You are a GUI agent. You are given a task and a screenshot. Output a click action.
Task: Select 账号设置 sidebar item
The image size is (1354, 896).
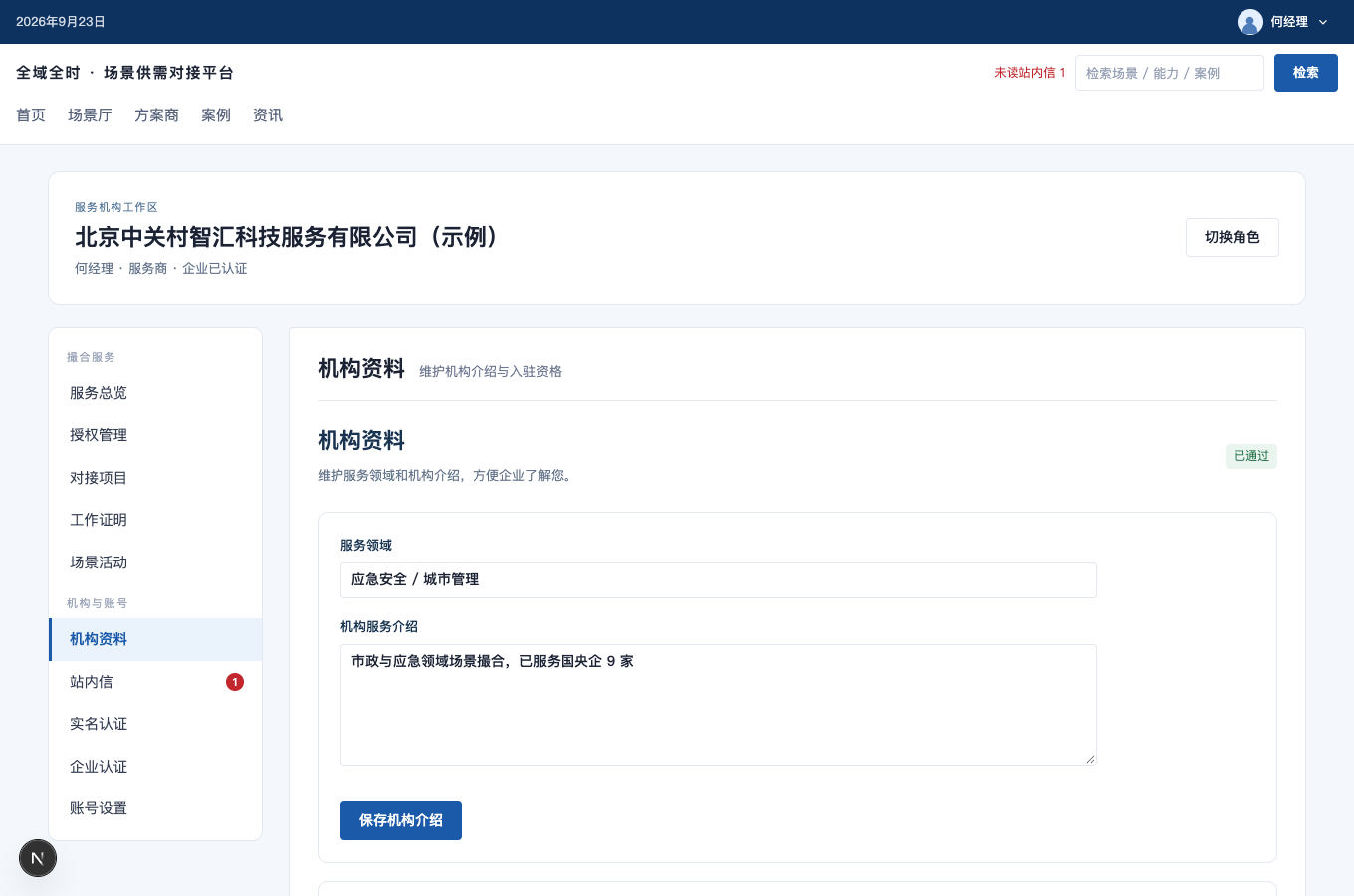[x=155, y=808]
